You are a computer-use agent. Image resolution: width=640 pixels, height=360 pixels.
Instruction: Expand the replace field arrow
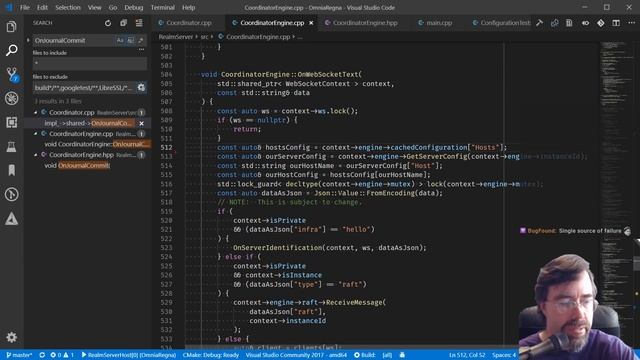pos(28,40)
